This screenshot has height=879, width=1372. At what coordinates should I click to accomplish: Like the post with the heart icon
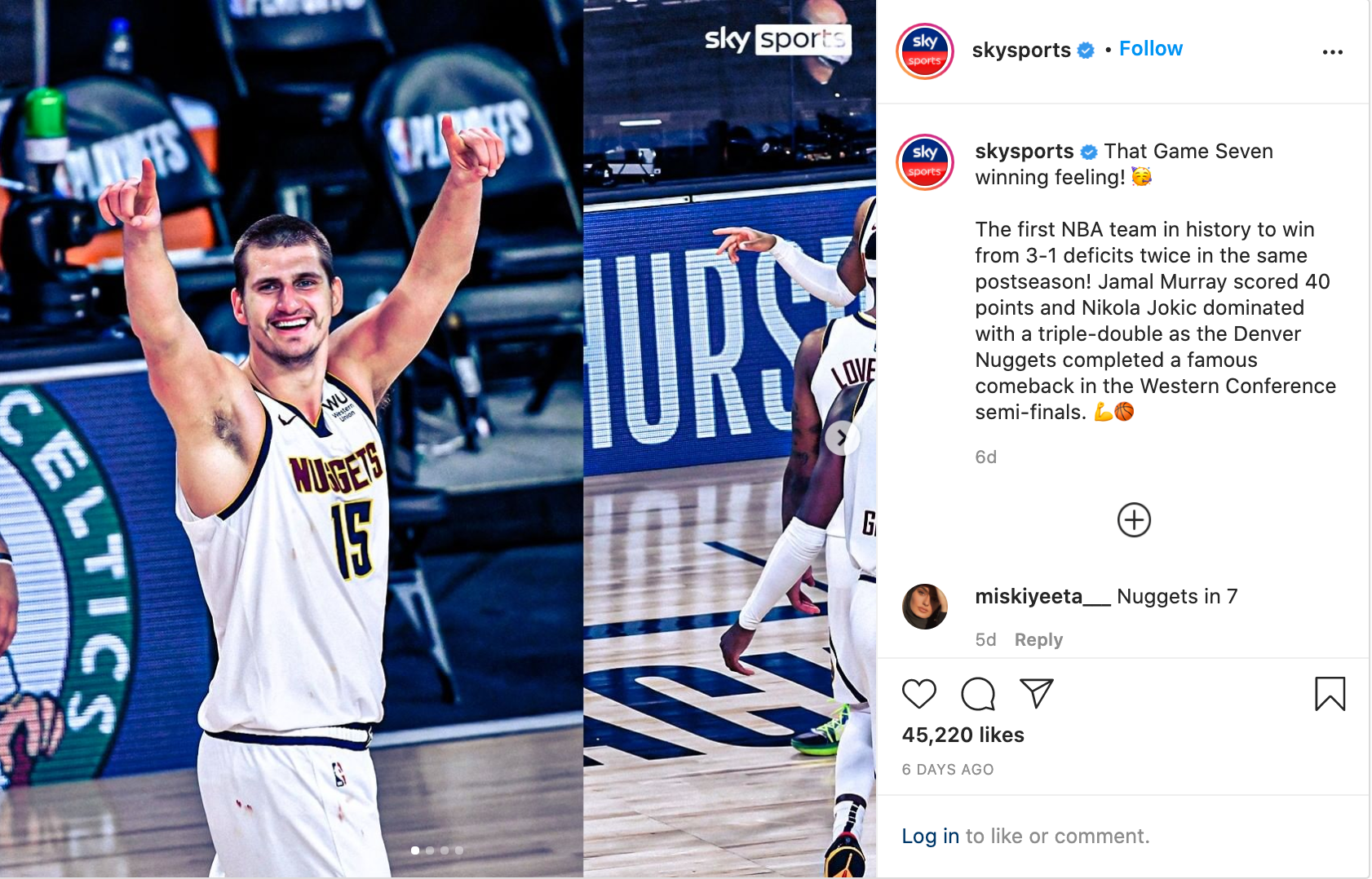pos(918,694)
